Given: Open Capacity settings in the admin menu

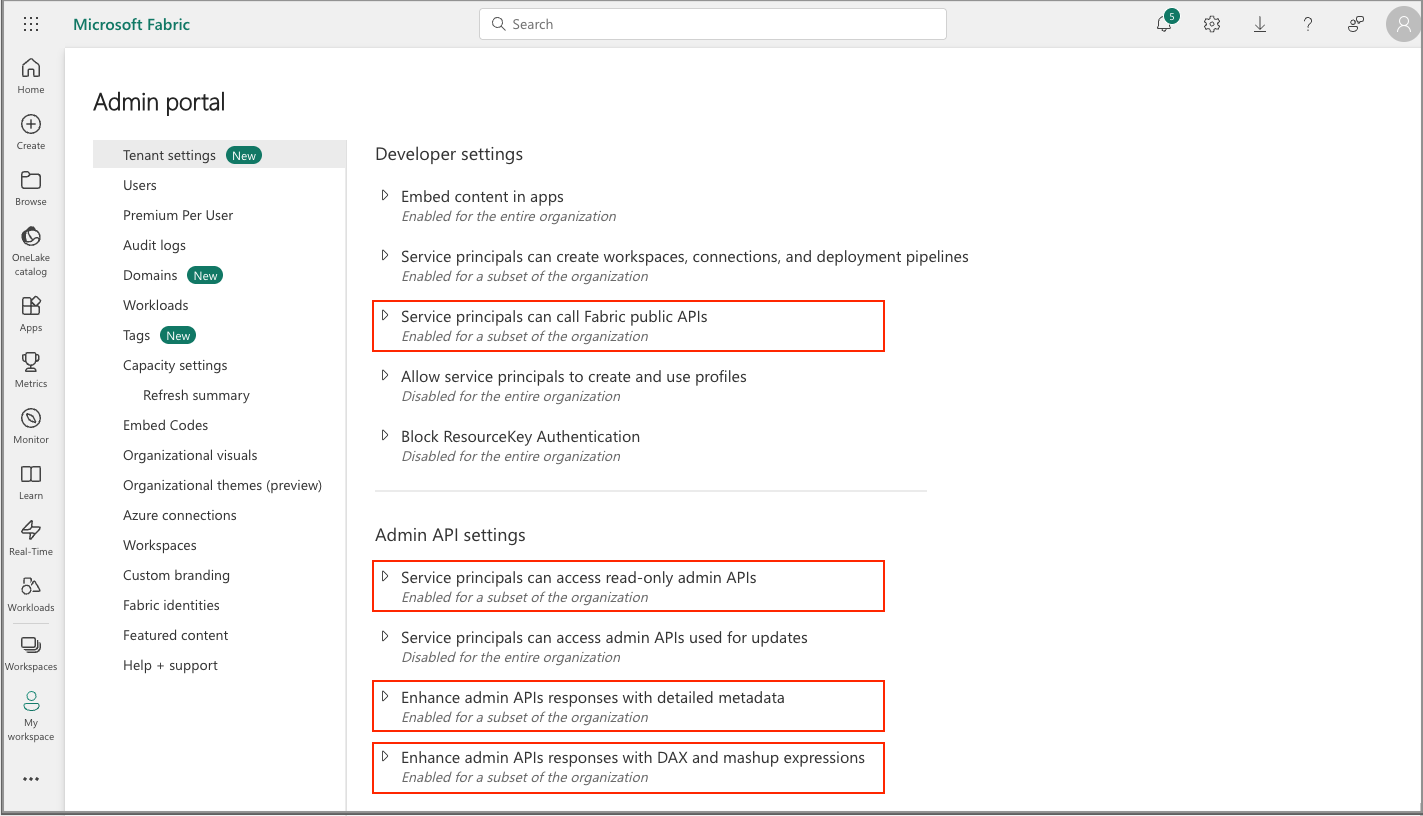Looking at the screenshot, I should pyautogui.click(x=175, y=365).
